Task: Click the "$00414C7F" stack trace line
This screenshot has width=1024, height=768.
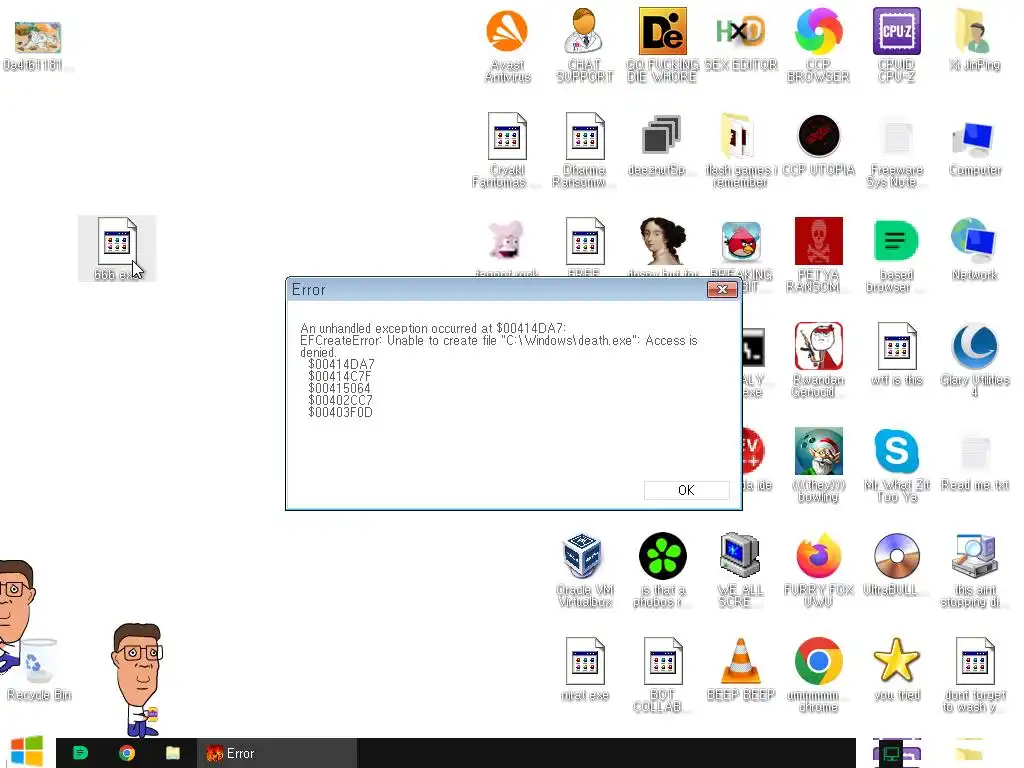Action: pyautogui.click(x=340, y=376)
